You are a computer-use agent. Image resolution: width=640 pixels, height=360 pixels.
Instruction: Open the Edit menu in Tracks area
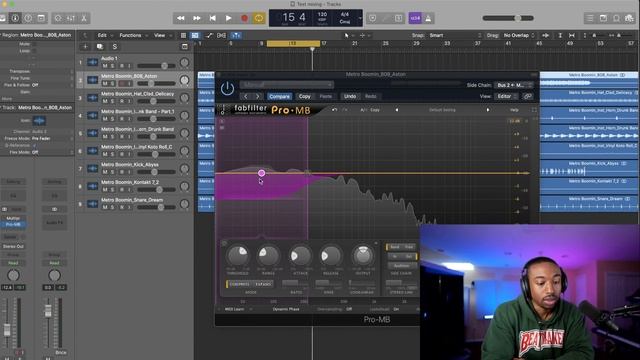click(104, 36)
